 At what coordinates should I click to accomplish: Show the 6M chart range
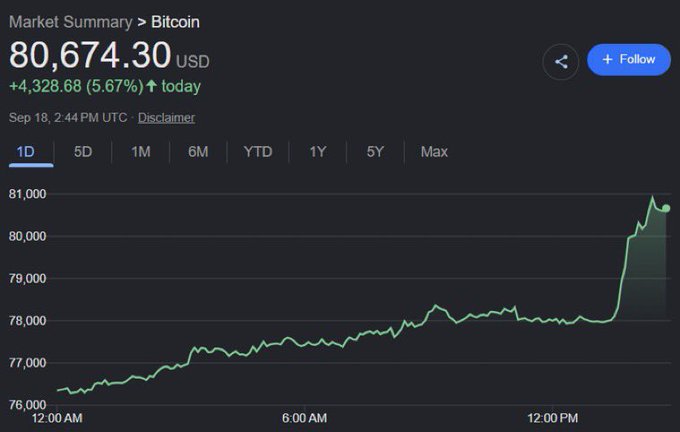coord(198,152)
